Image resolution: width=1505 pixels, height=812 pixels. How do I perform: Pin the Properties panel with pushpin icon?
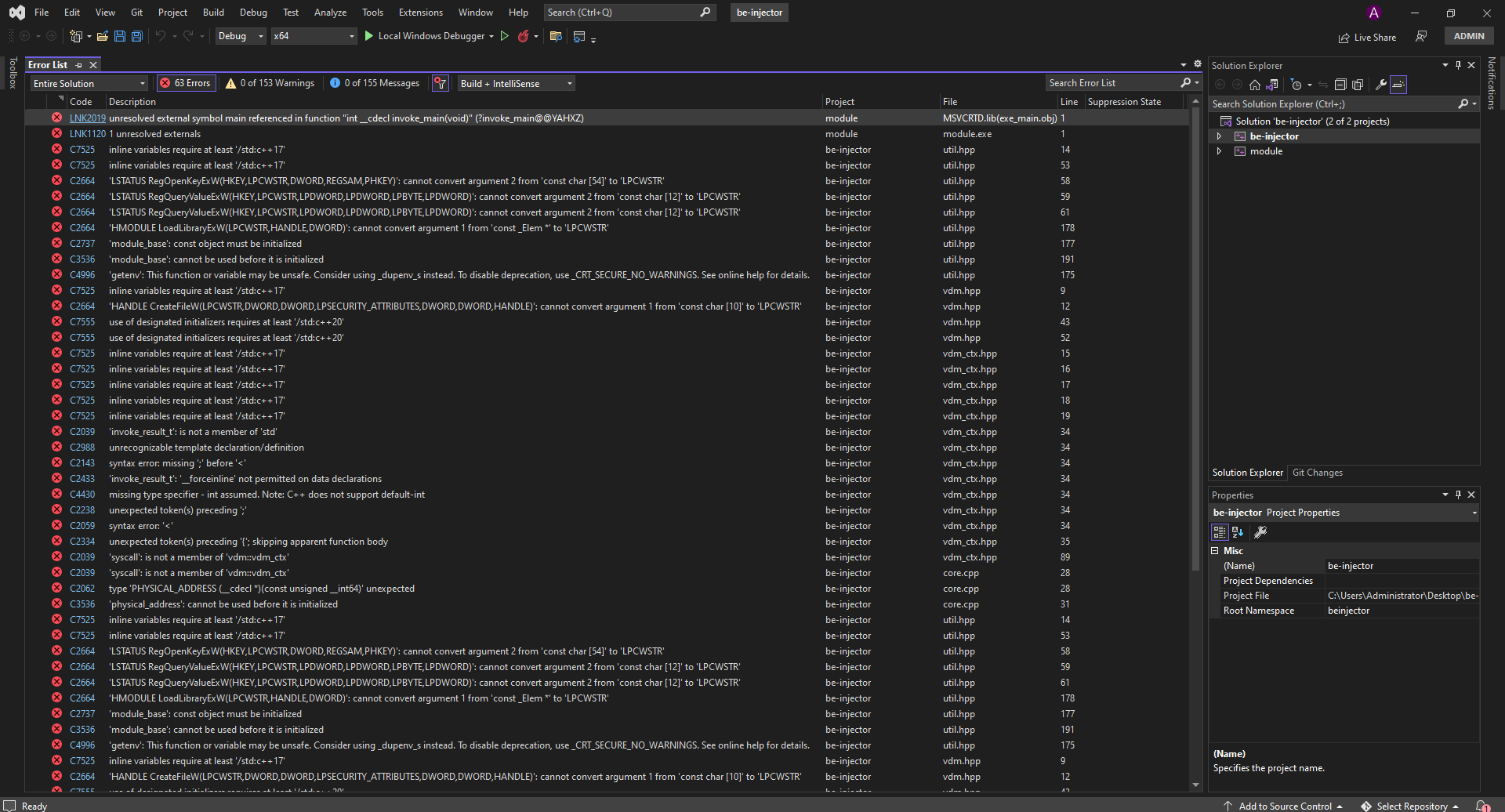[x=1458, y=495]
